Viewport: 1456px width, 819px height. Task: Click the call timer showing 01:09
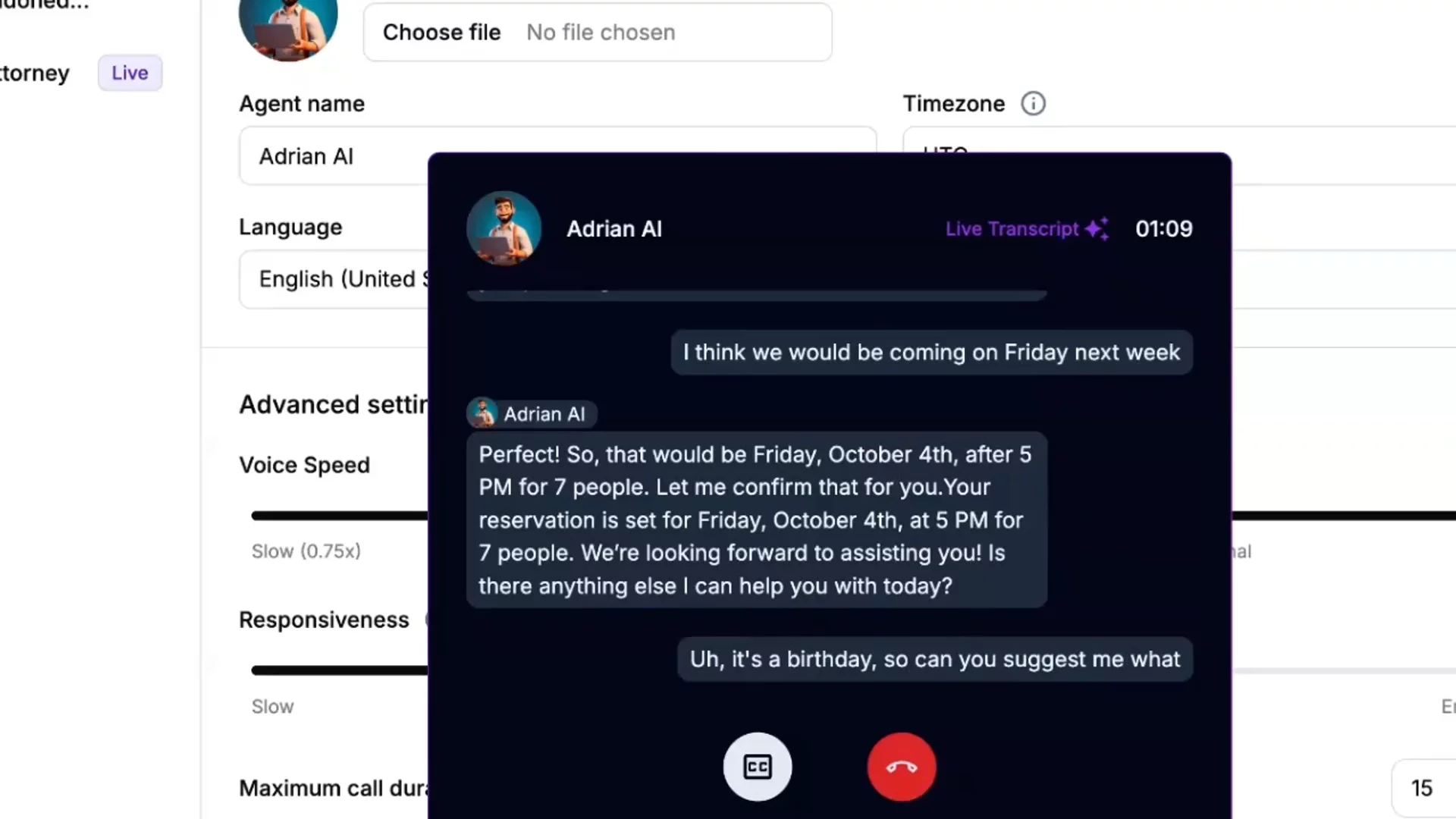[1163, 229]
